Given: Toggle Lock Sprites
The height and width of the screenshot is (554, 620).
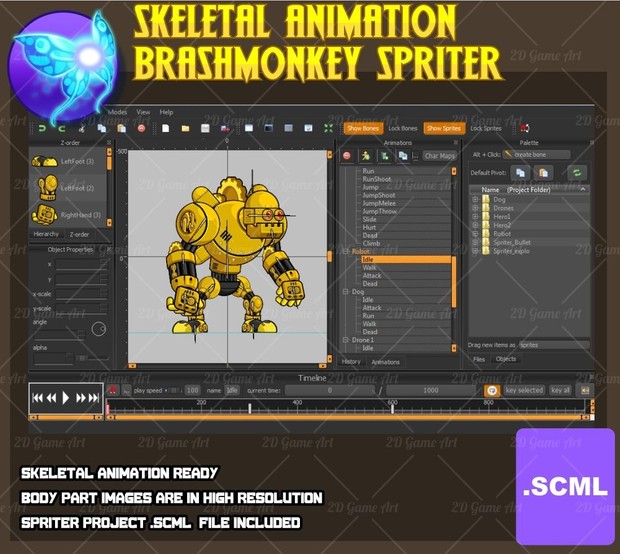Looking at the screenshot, I should (486, 128).
